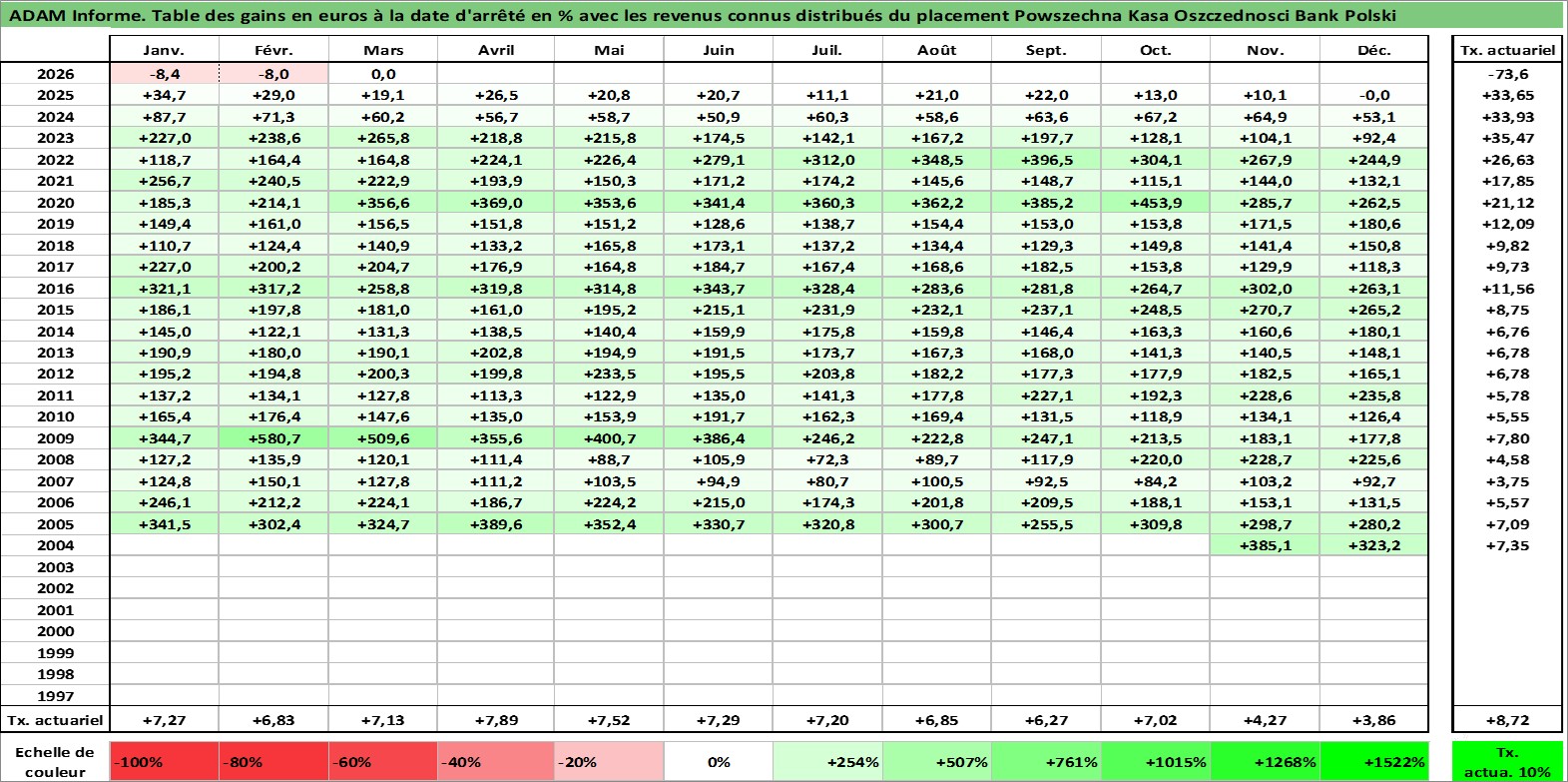Click the Mars column header
Viewport: 1568px width, 782px height.
point(383,50)
